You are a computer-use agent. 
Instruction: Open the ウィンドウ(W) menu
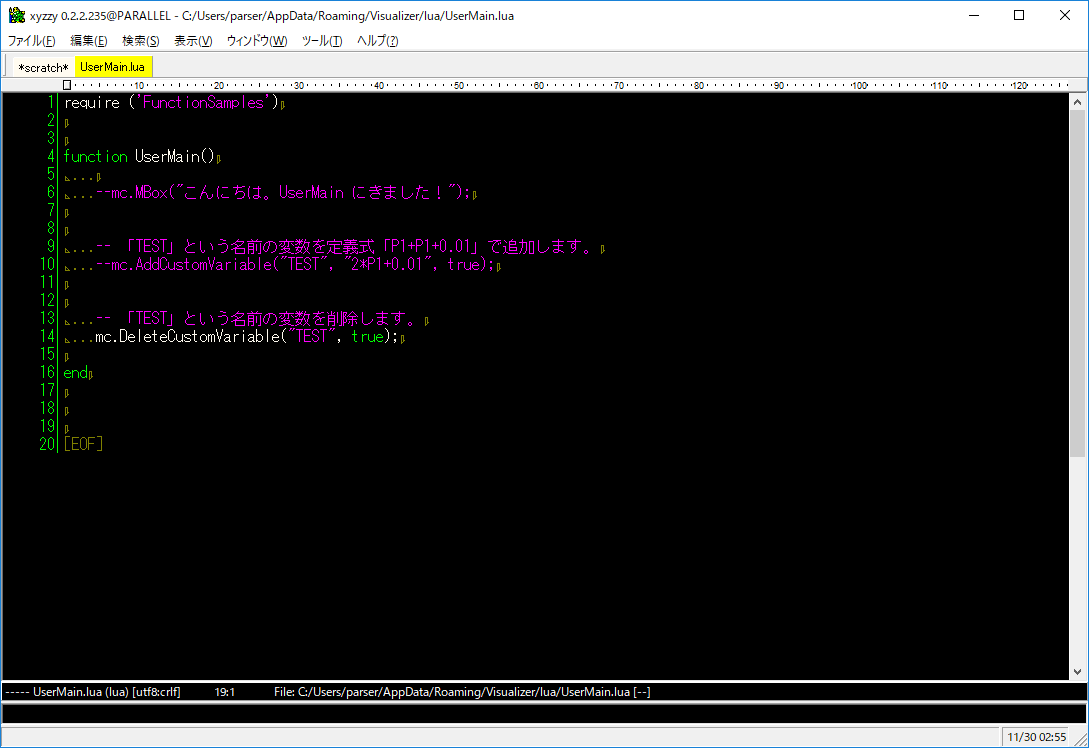click(x=257, y=41)
